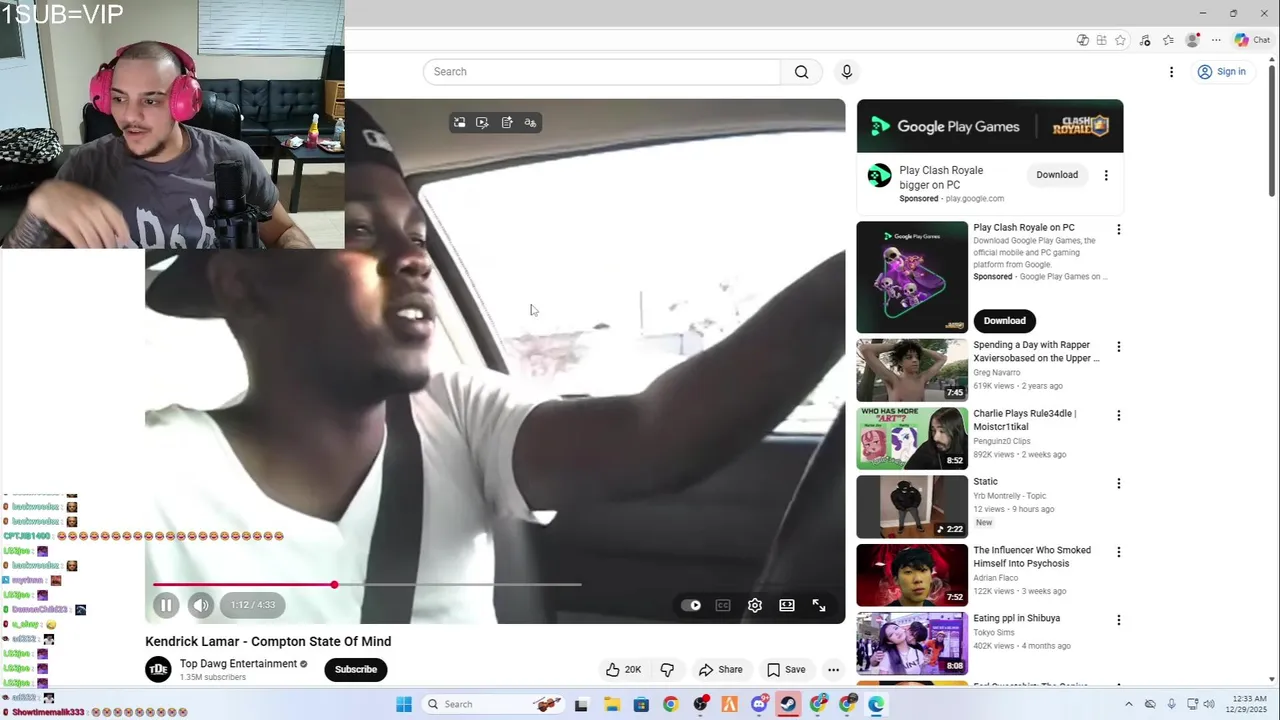Click the video progress bar scrubber

(x=334, y=584)
